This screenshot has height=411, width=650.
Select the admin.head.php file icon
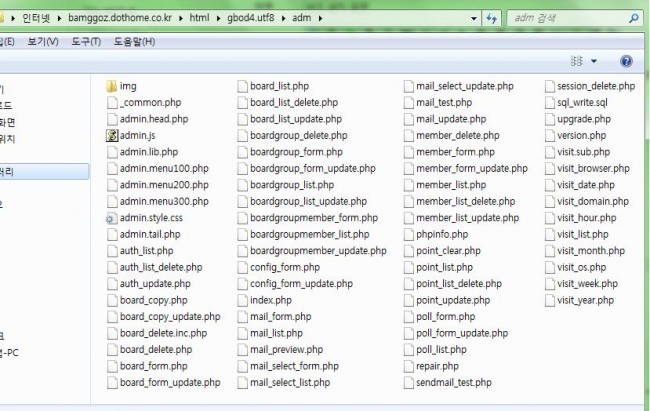(112, 119)
